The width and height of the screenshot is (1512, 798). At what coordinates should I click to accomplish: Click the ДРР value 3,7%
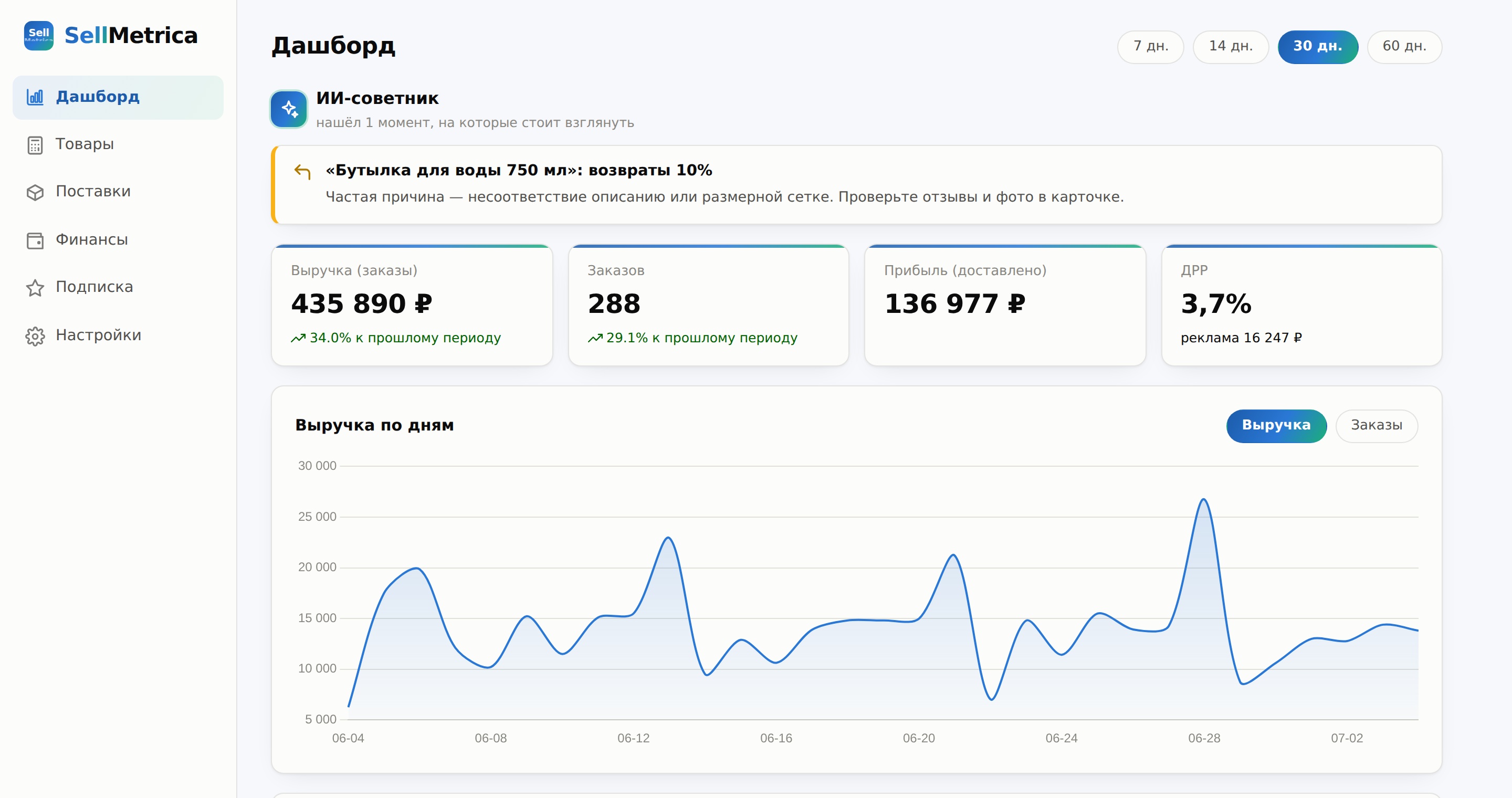pos(1216,304)
